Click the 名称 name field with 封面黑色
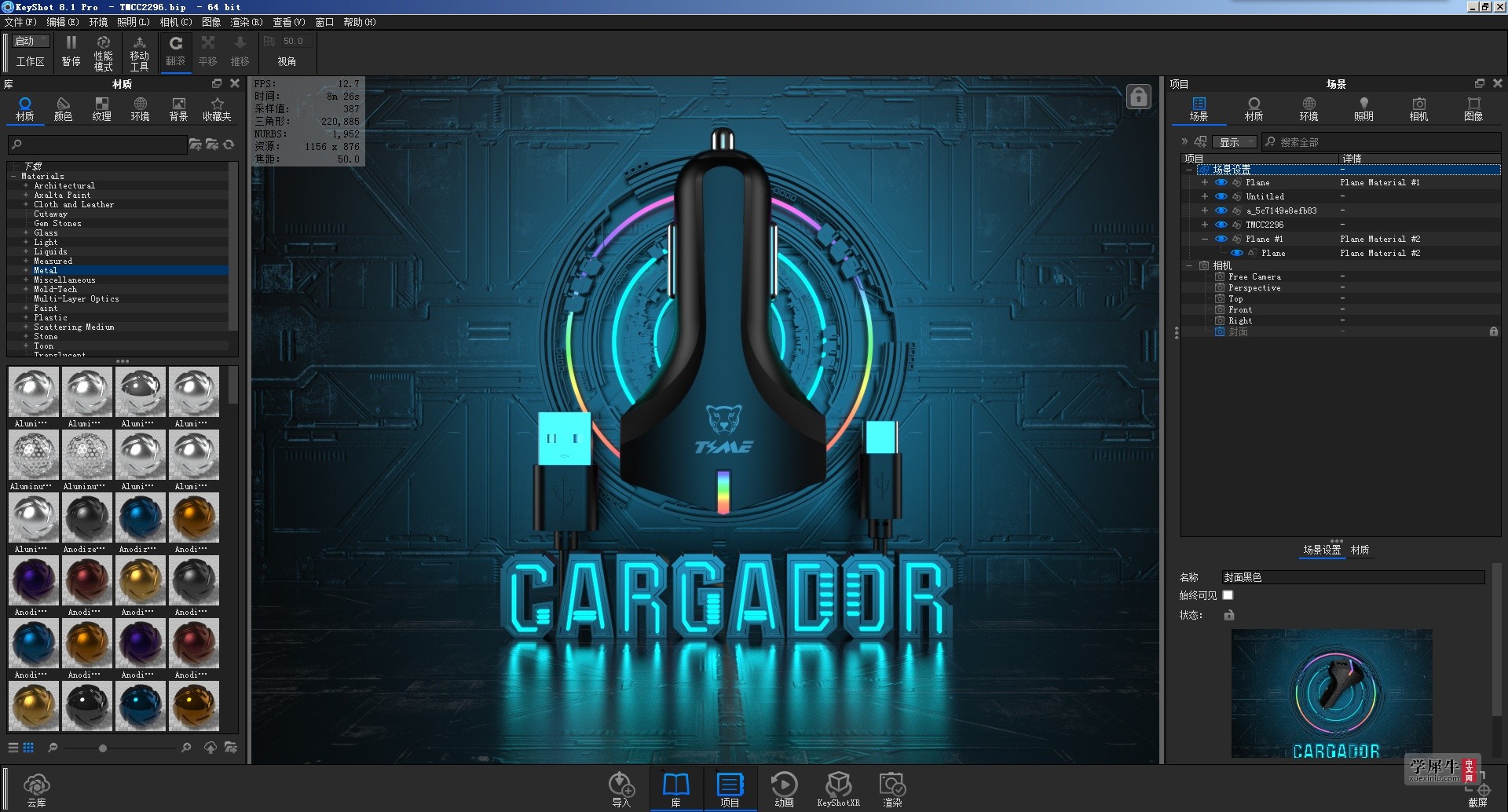Viewport: 1508px width, 812px height. [1352, 577]
